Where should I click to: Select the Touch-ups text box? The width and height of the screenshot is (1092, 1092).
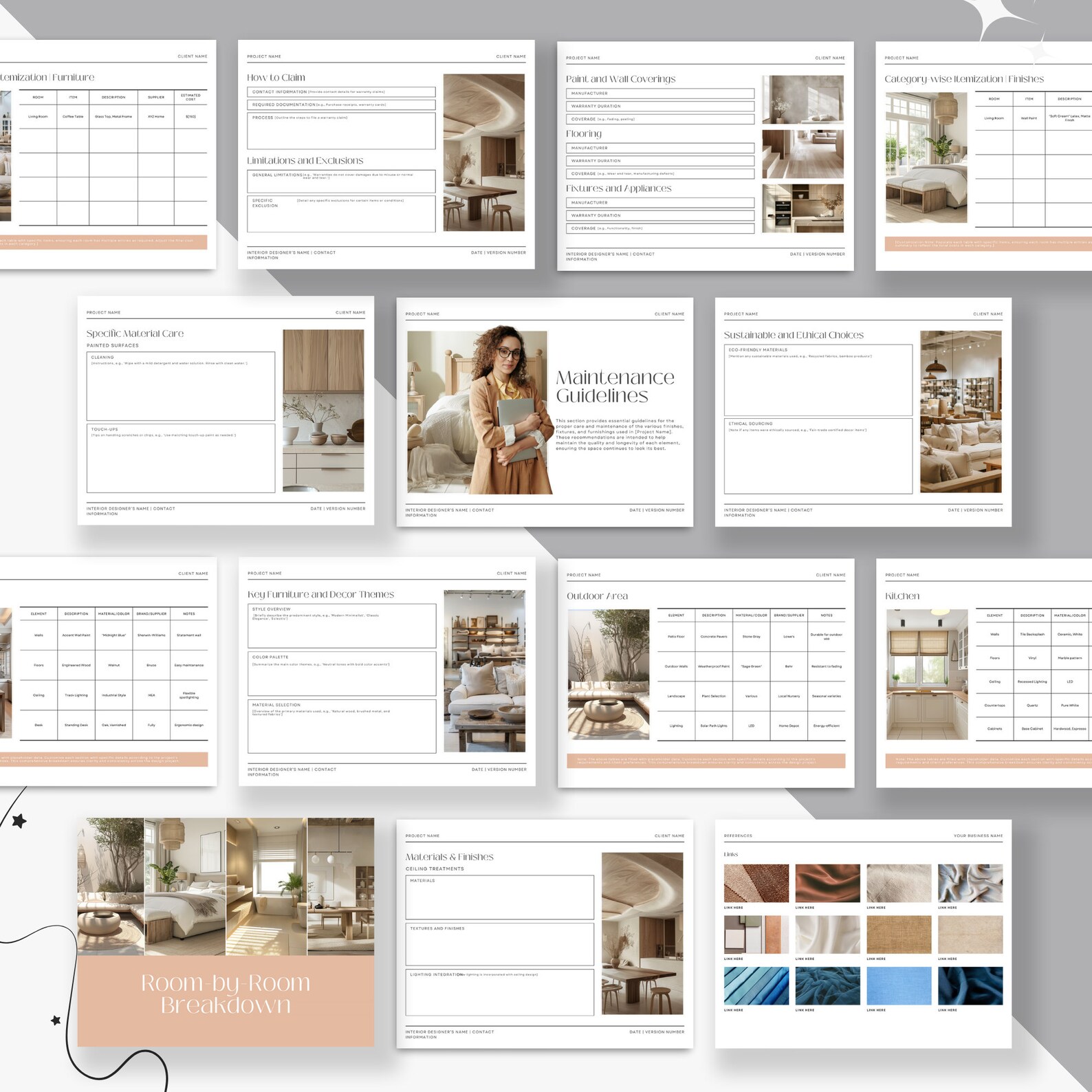tap(181, 458)
